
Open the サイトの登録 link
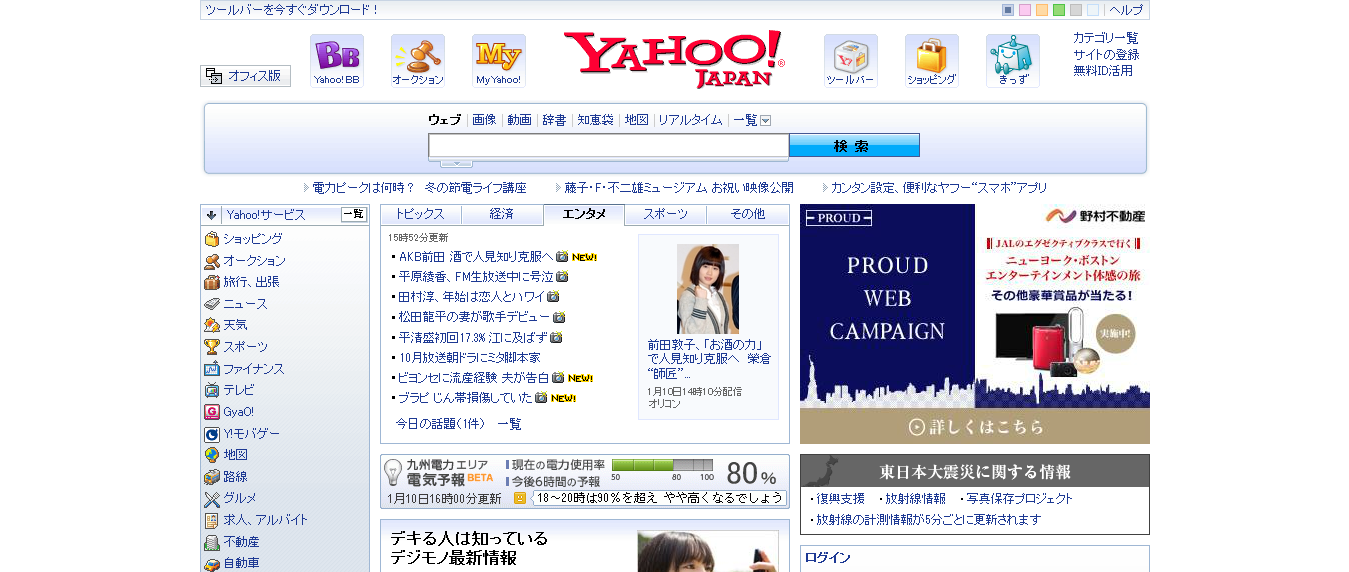point(1106,54)
